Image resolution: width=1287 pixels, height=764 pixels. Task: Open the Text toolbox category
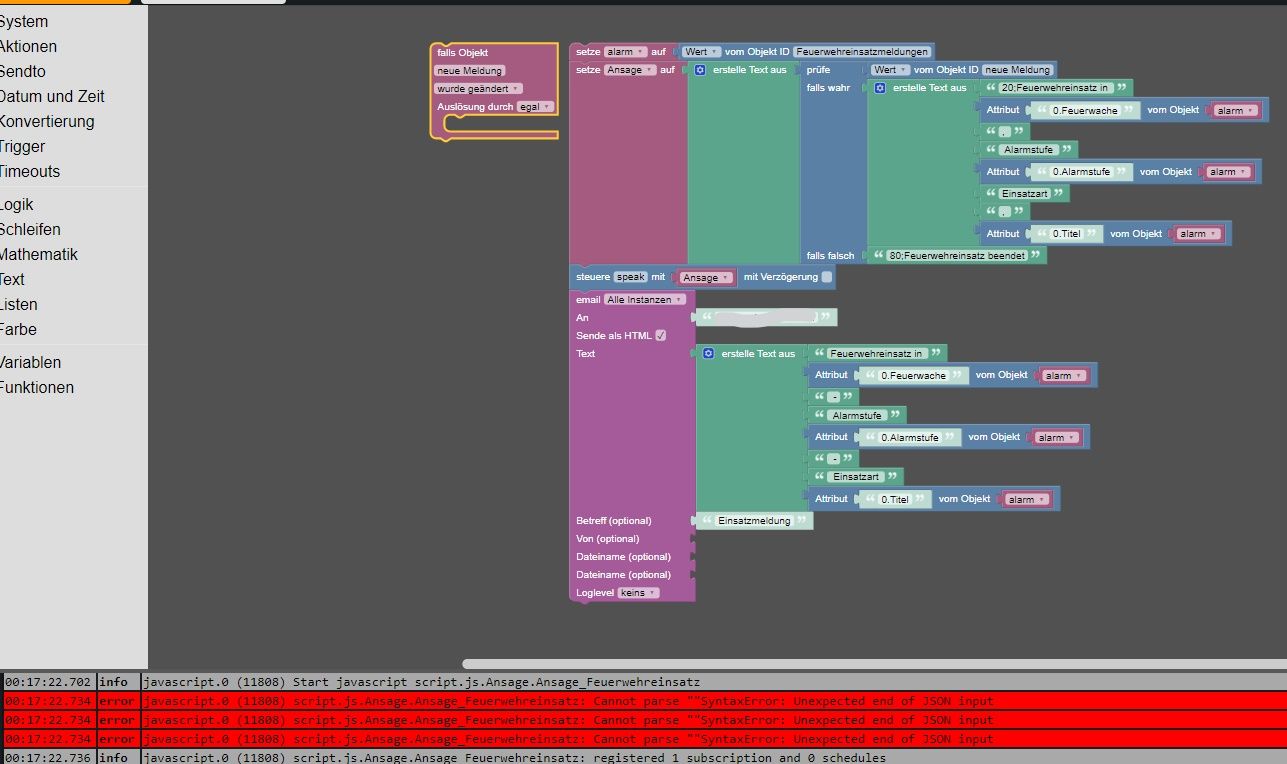point(13,279)
